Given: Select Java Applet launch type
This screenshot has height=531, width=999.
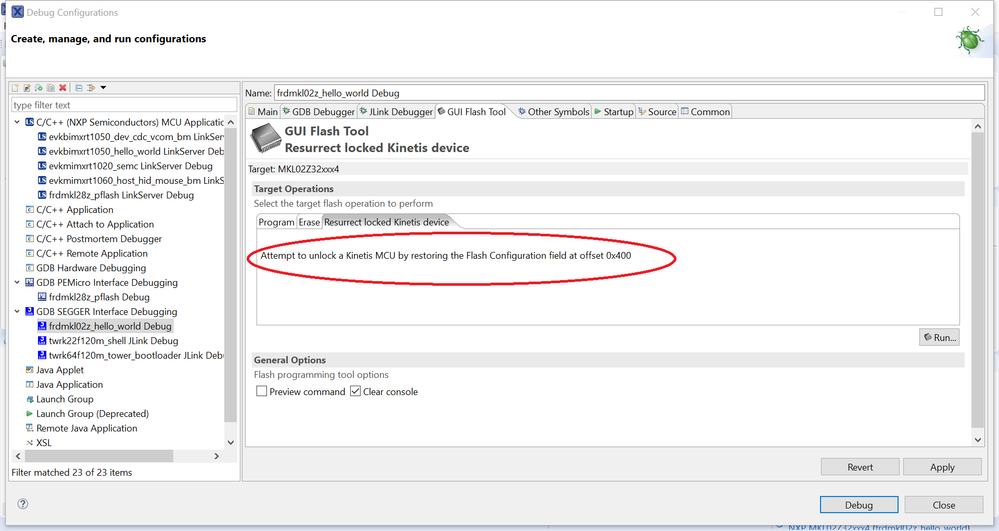Looking at the screenshot, I should click(54, 370).
